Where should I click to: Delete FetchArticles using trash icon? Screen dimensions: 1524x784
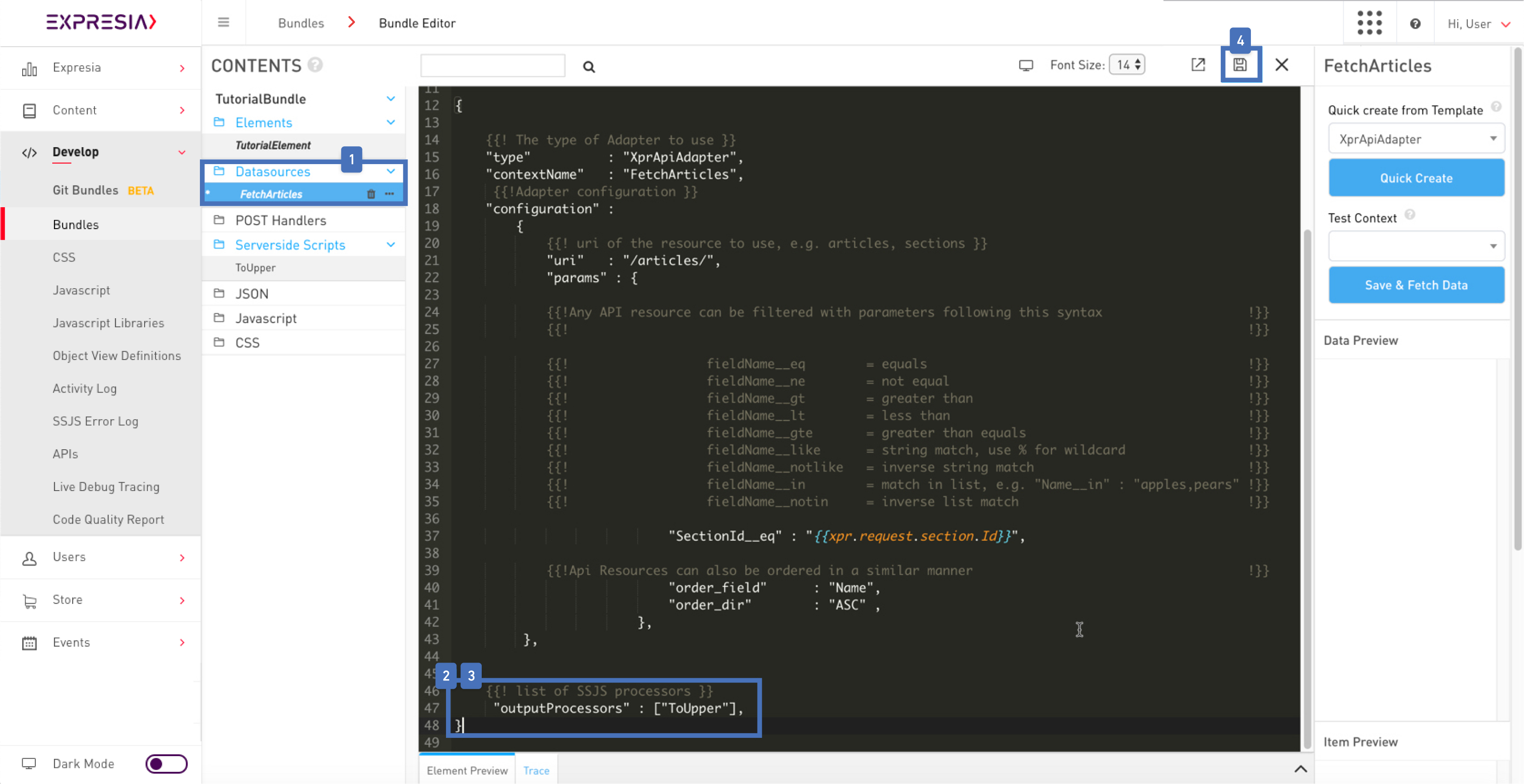371,194
